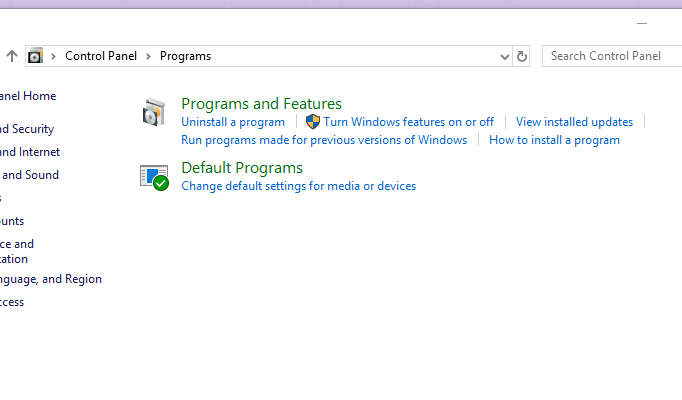The width and height of the screenshot is (682, 400).
Task: Minimize the Control Panel window
Action: [x=642, y=23]
